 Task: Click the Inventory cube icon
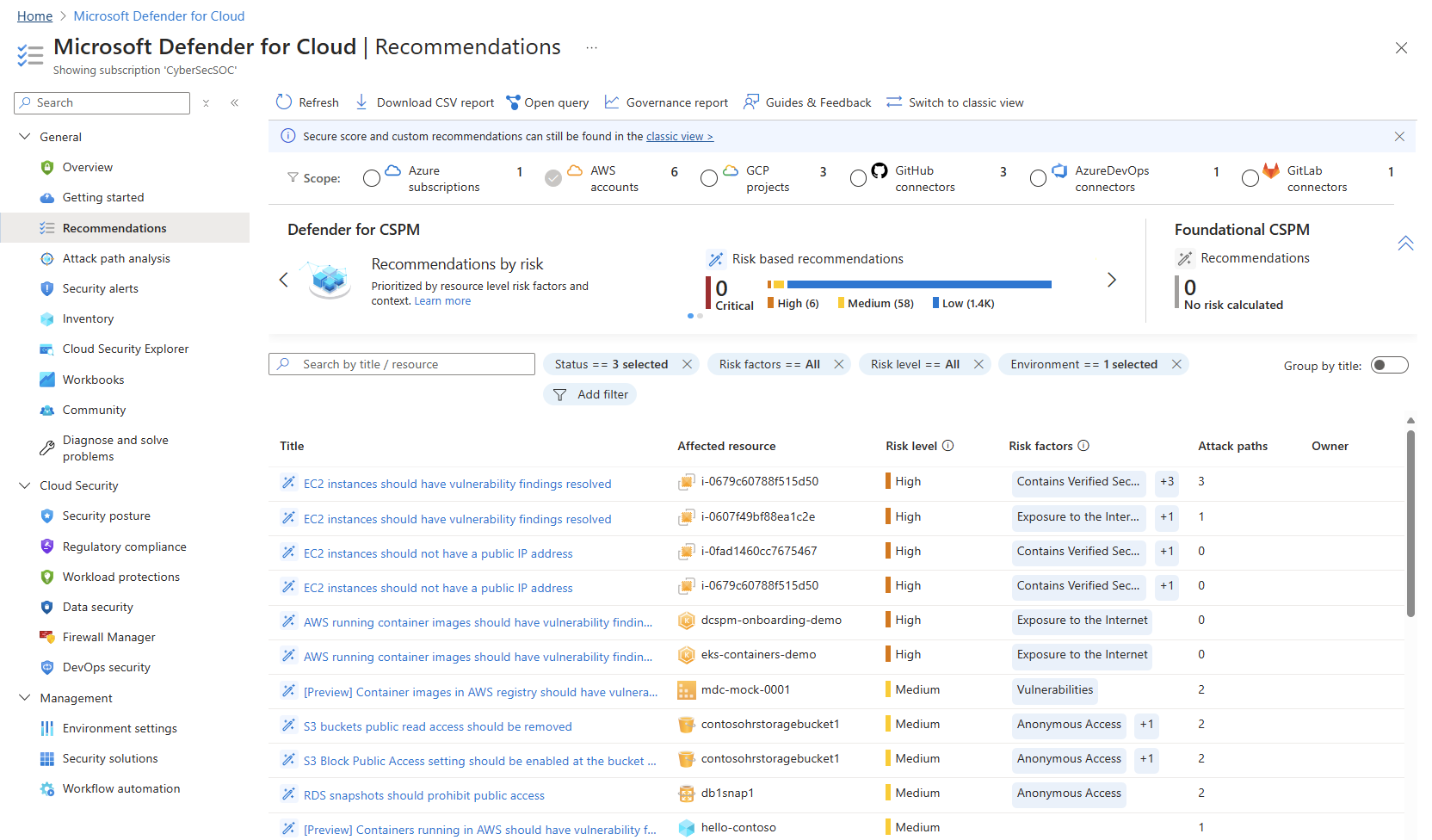click(47, 318)
